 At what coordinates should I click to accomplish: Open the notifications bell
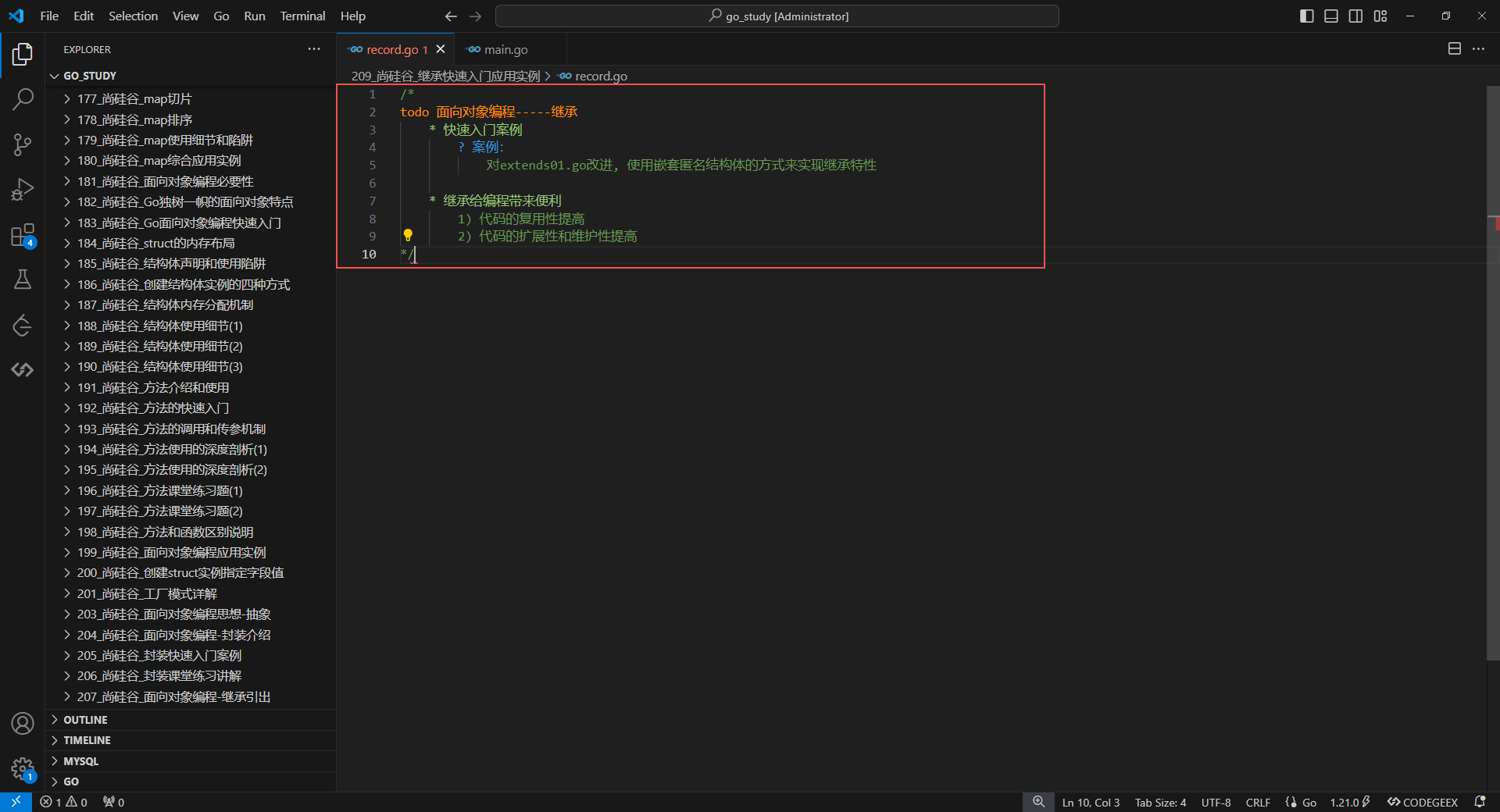[x=1480, y=802]
